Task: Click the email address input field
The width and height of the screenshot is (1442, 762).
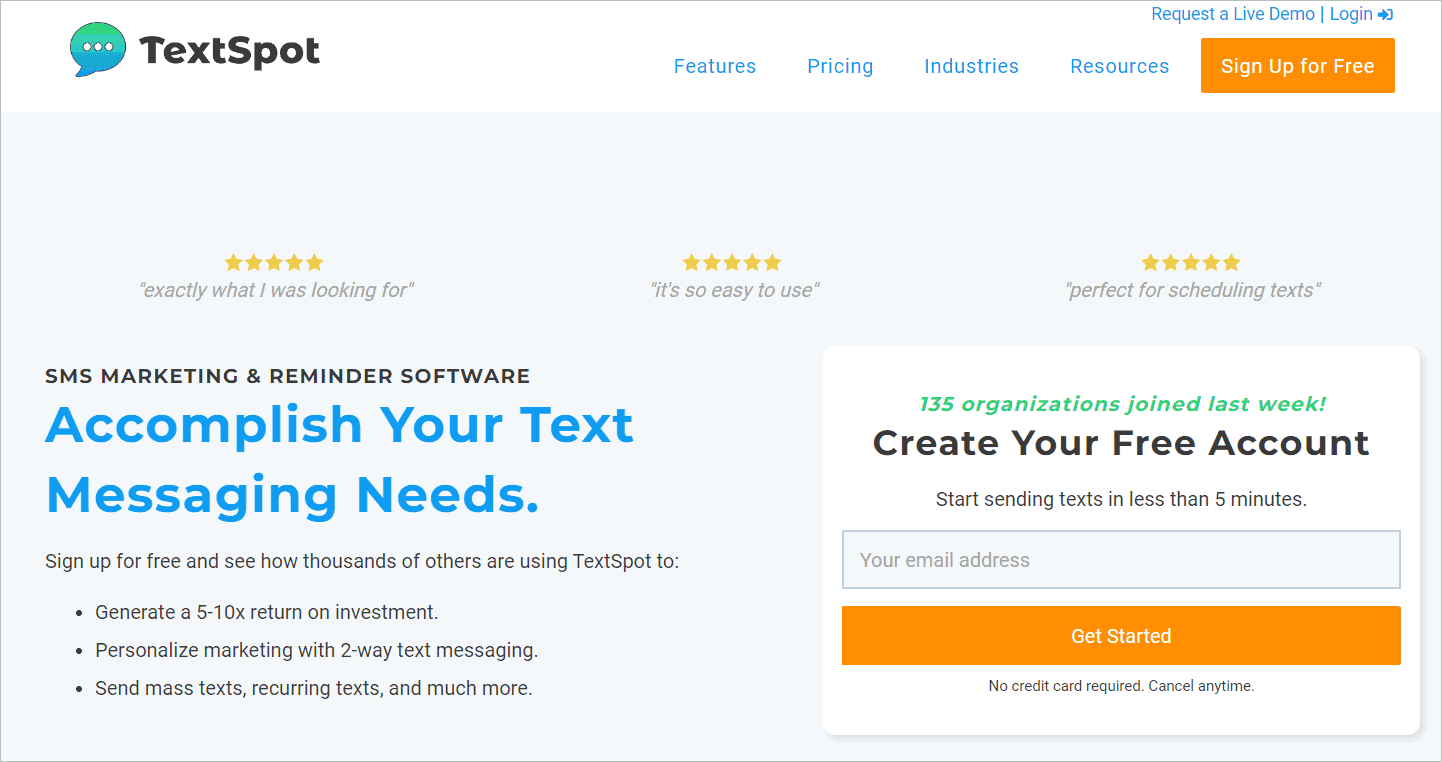Action: pyautogui.click(x=1121, y=559)
